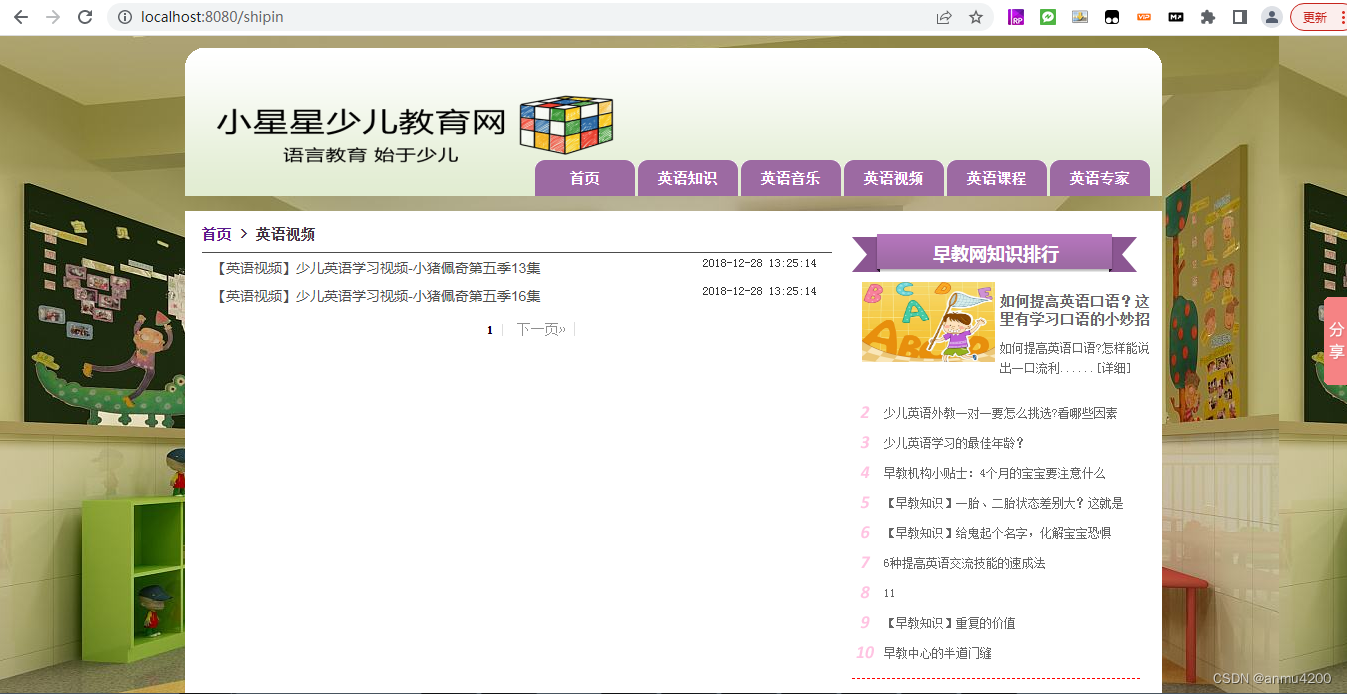This screenshot has height=694, width=1347.
Task: Open the Chrome profile avatar
Action: pos(1272,17)
